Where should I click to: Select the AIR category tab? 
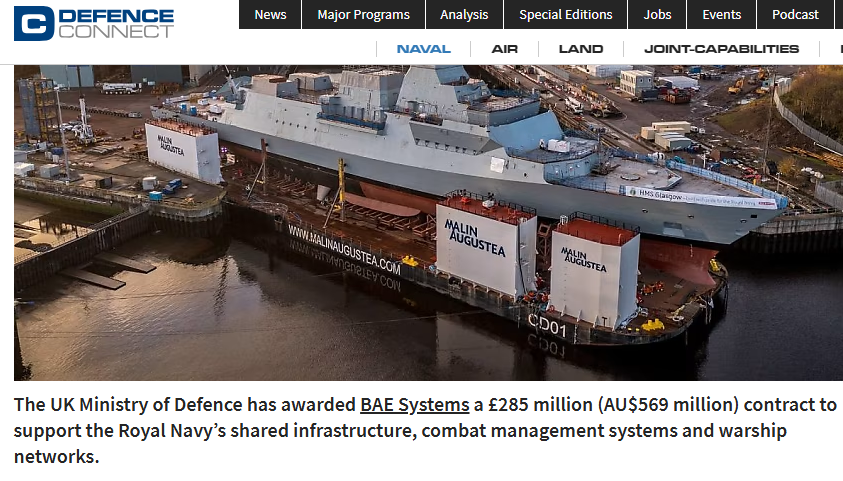(x=504, y=49)
